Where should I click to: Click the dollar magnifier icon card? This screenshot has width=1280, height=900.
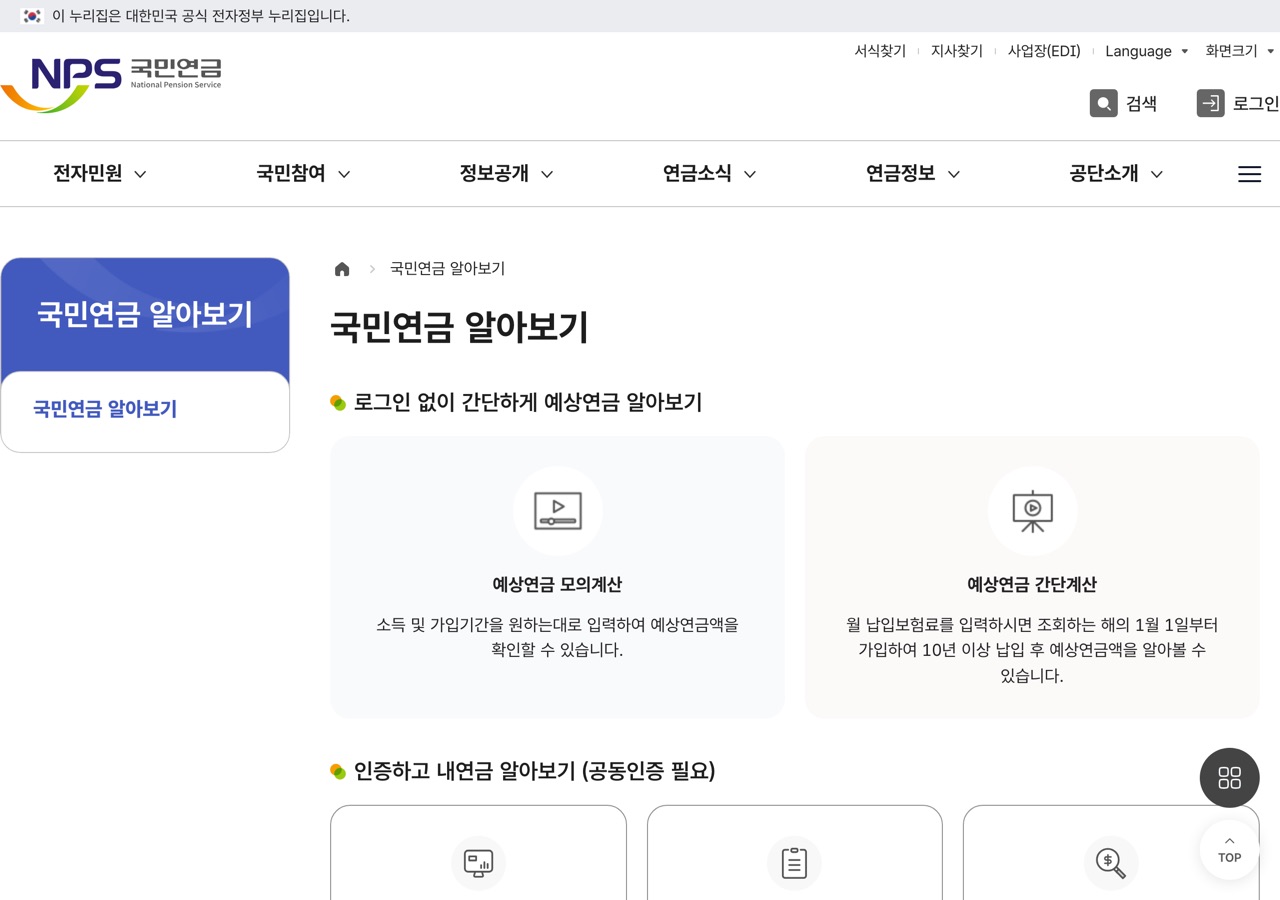coord(1110,863)
